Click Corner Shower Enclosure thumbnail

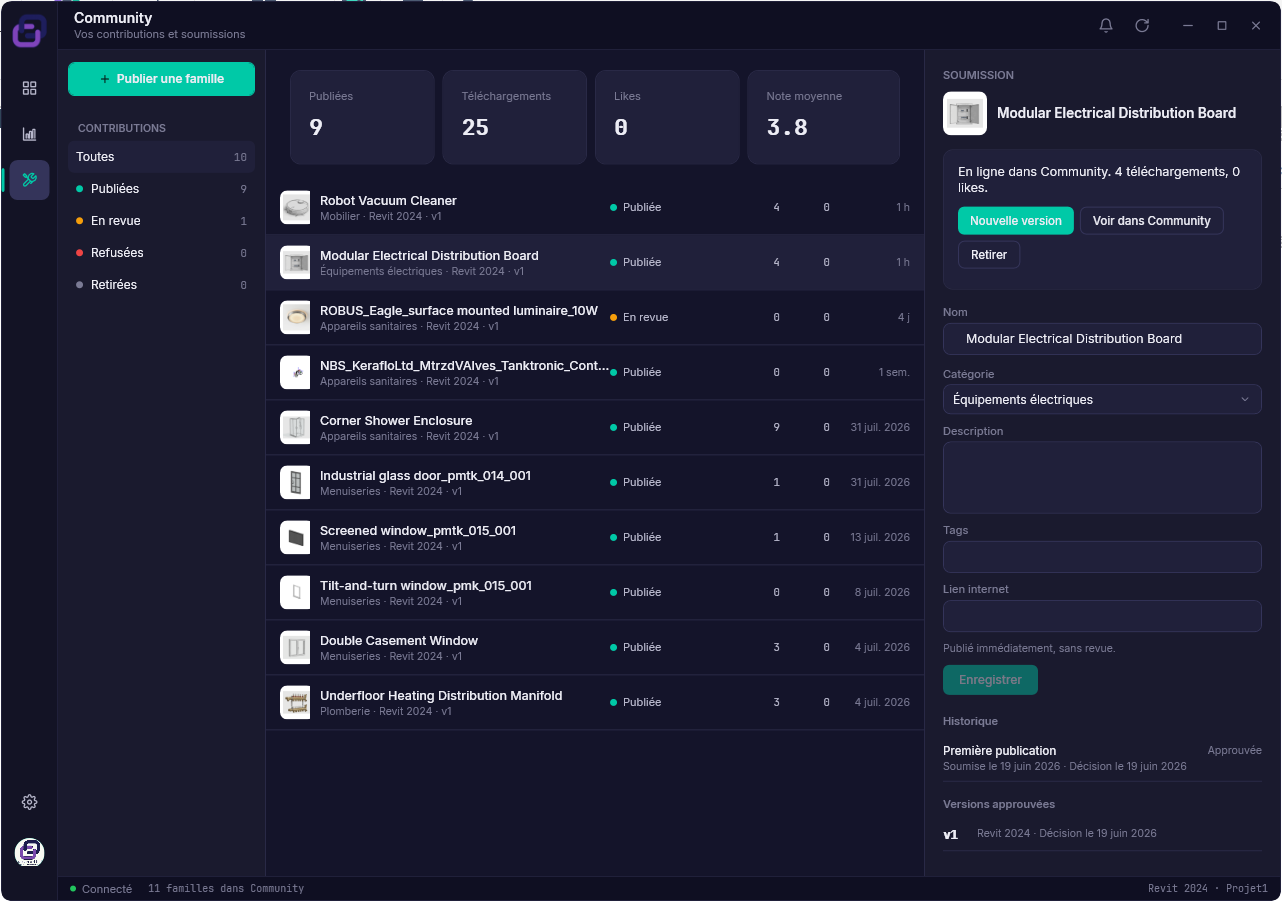(x=295, y=427)
